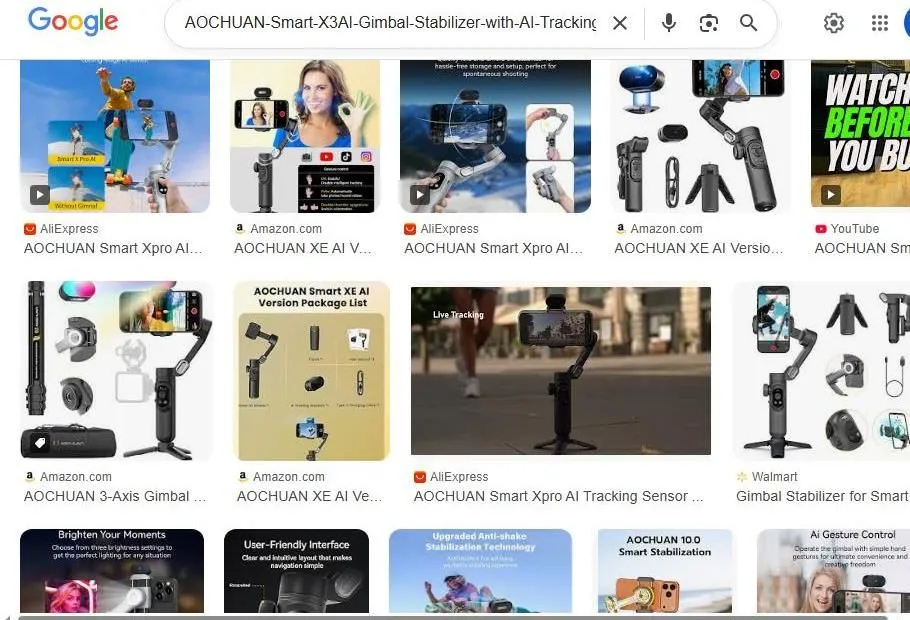Click the AliExpress source above first 'Smart Xpro AI' title
Screen dimensions: 910x620
(69, 229)
